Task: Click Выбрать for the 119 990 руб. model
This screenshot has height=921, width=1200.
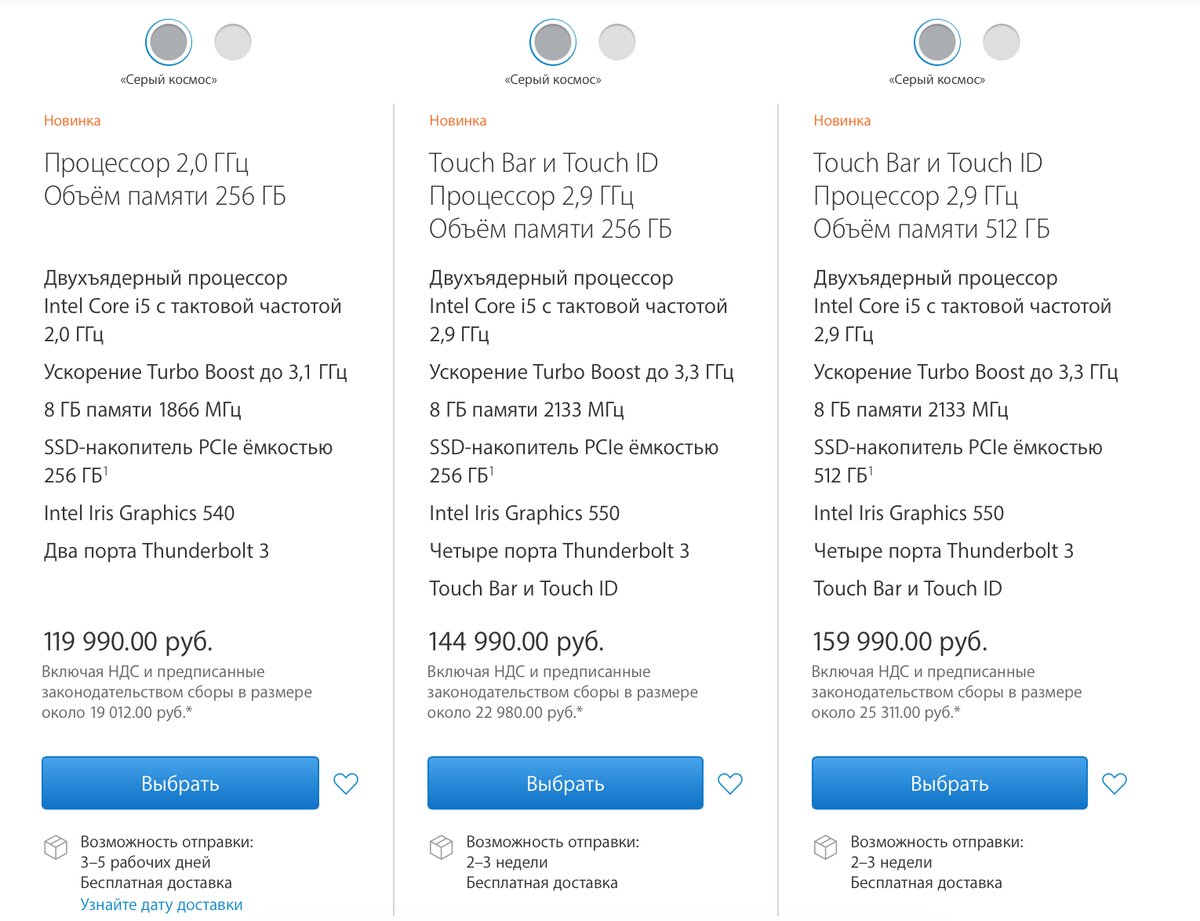Action: click(180, 783)
